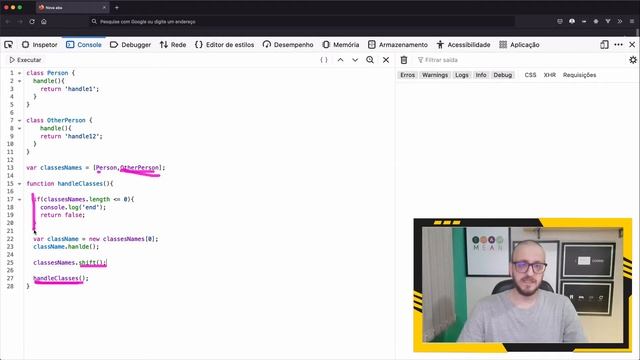The height and width of the screenshot is (360, 640).
Task: Click 'classesNames.shift();' on line 25
Action: (x=70, y=262)
